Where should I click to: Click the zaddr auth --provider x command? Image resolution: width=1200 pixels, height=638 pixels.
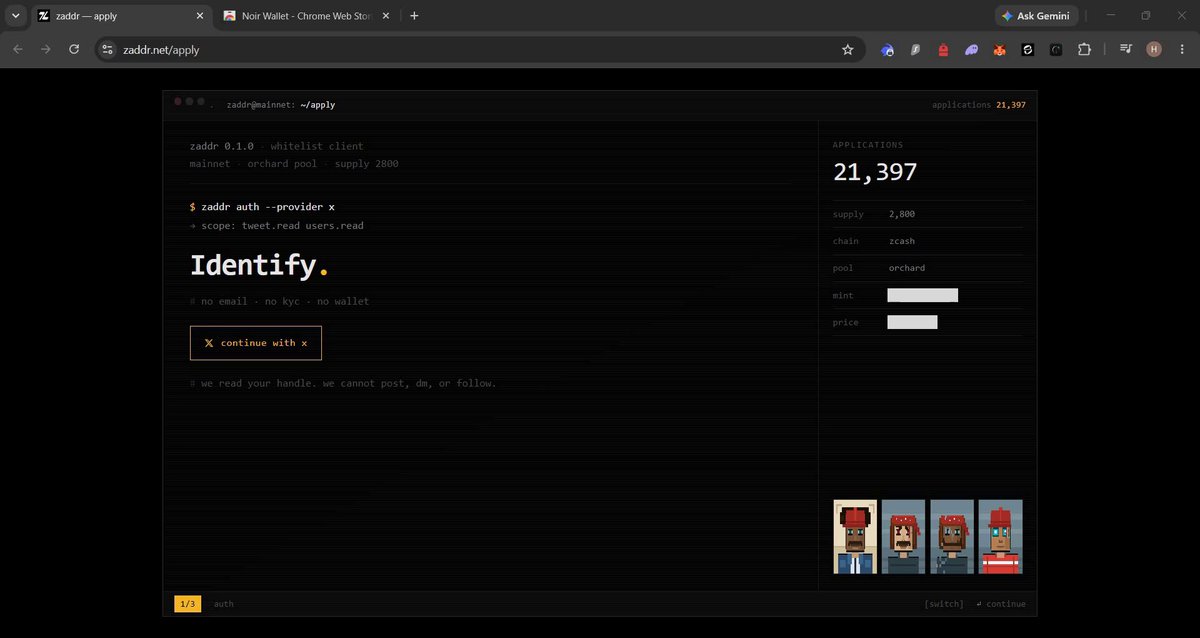(263, 207)
